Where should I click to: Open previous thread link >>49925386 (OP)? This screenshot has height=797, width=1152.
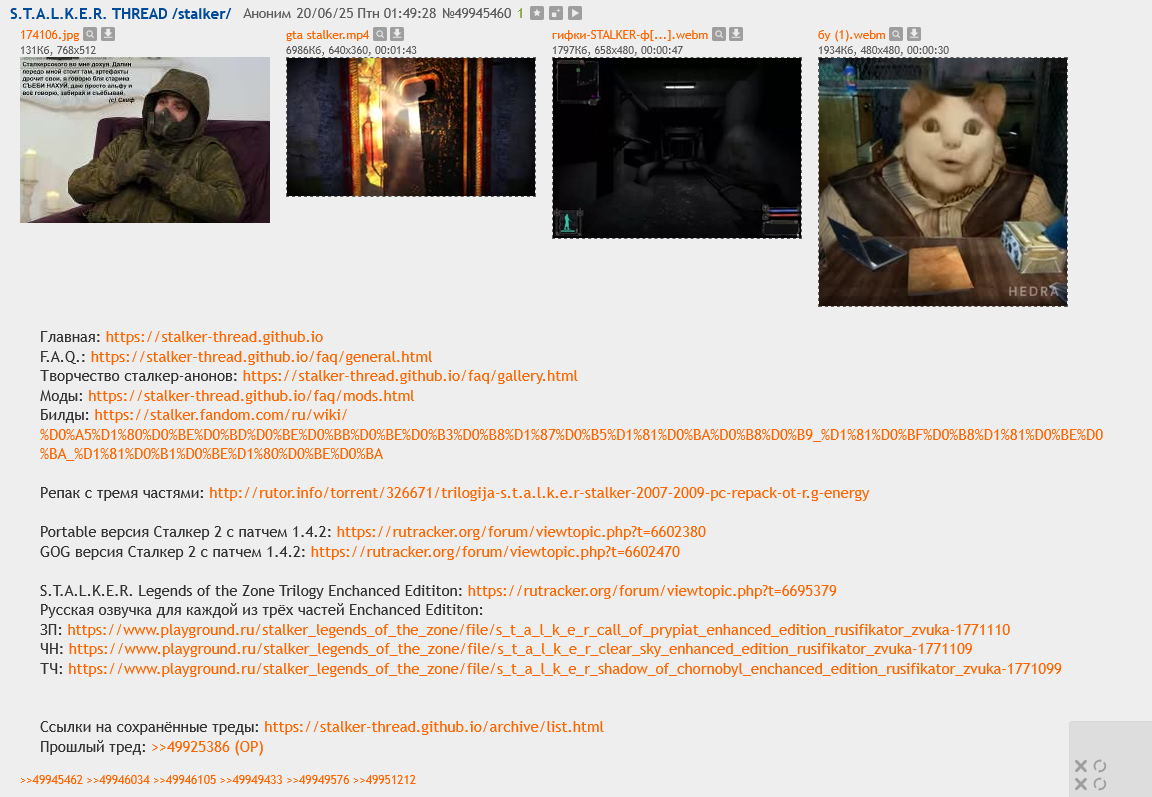tap(207, 747)
